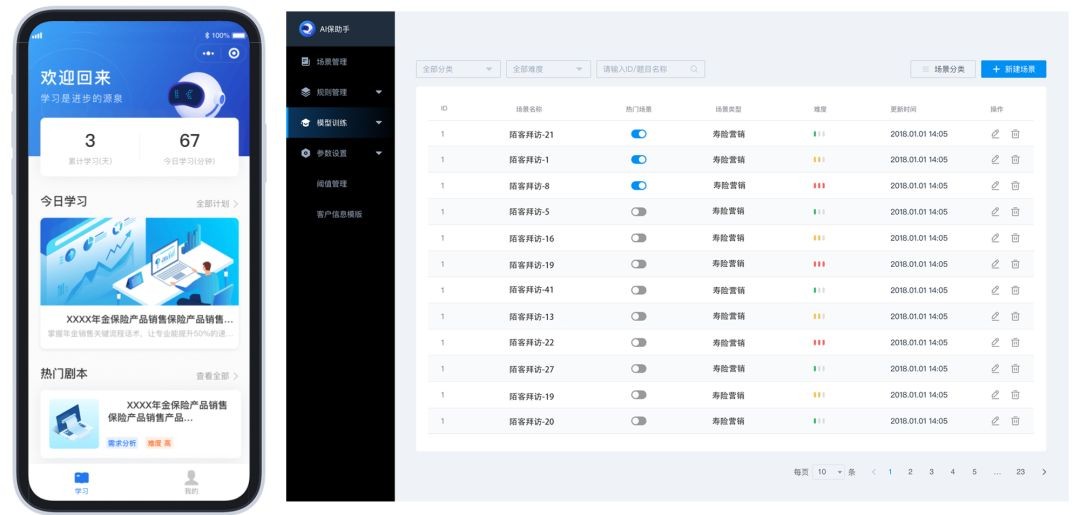Tap 全部计划 chevron on the phone

coord(236,204)
